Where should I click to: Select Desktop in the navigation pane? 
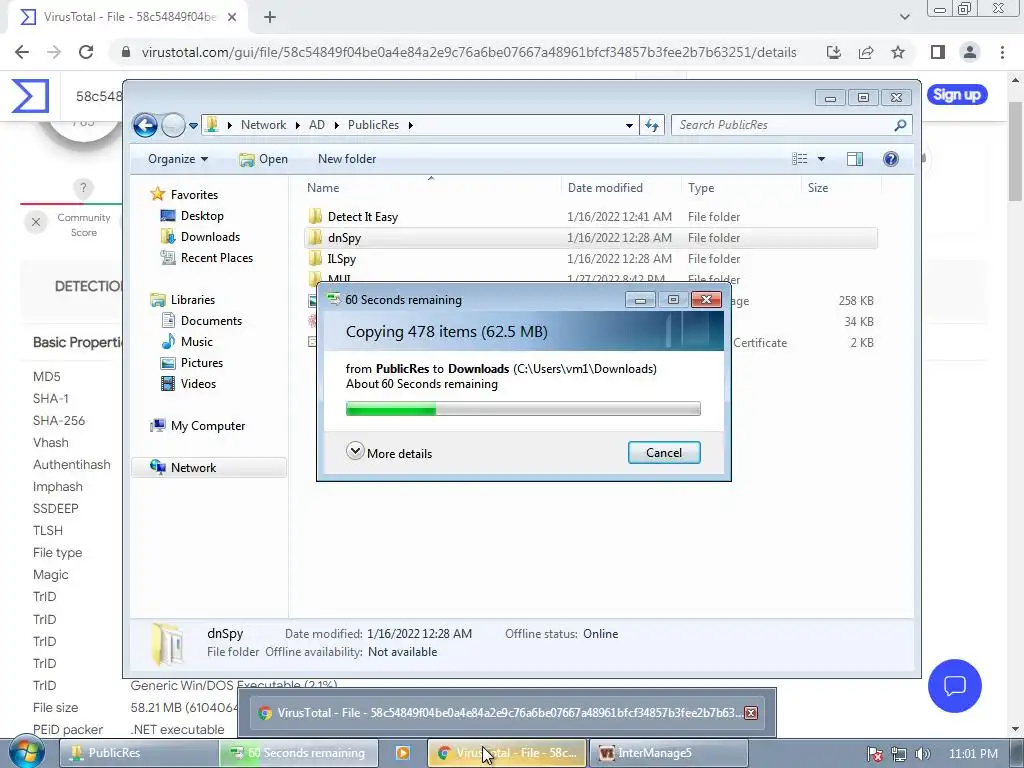[x=192, y=216]
